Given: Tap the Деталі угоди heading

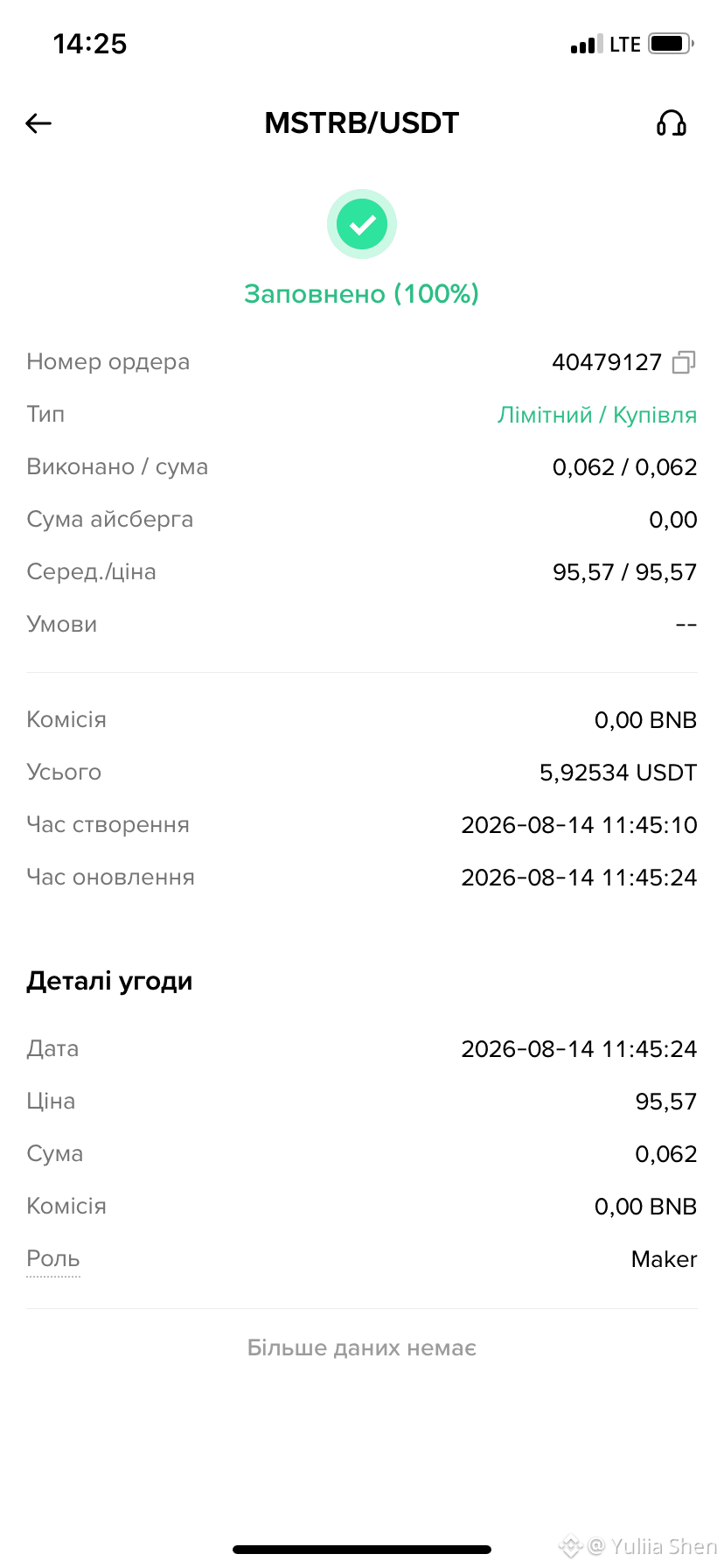Looking at the screenshot, I should click(109, 982).
